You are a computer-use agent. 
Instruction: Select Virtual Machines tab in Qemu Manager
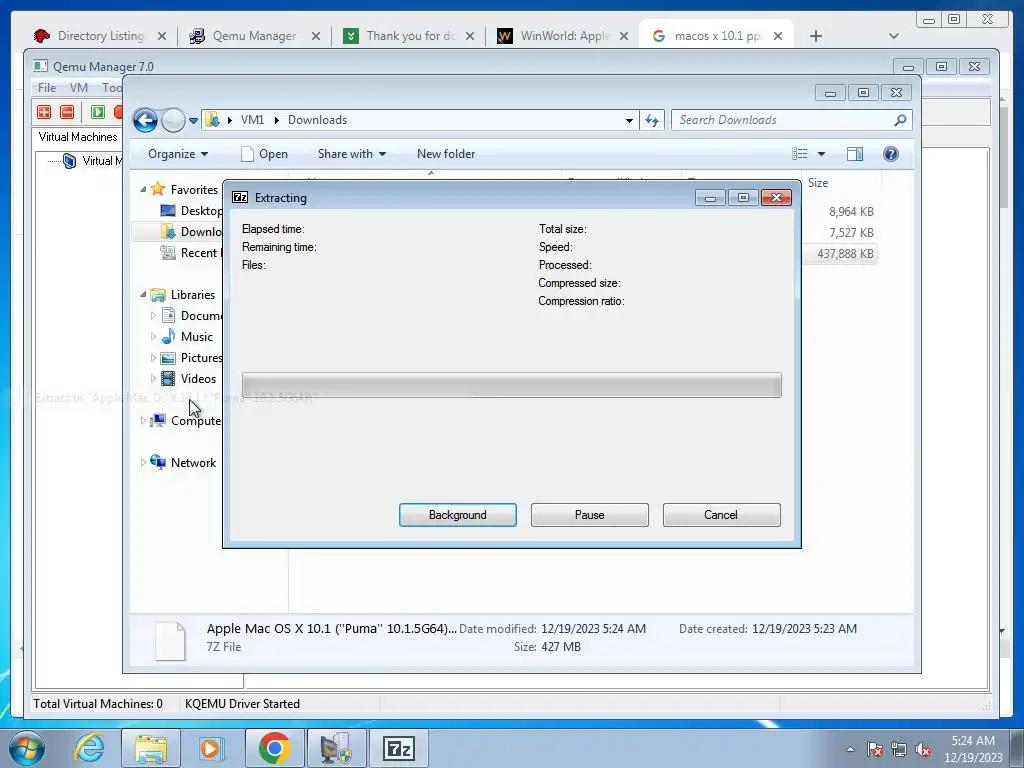pyautogui.click(x=78, y=136)
